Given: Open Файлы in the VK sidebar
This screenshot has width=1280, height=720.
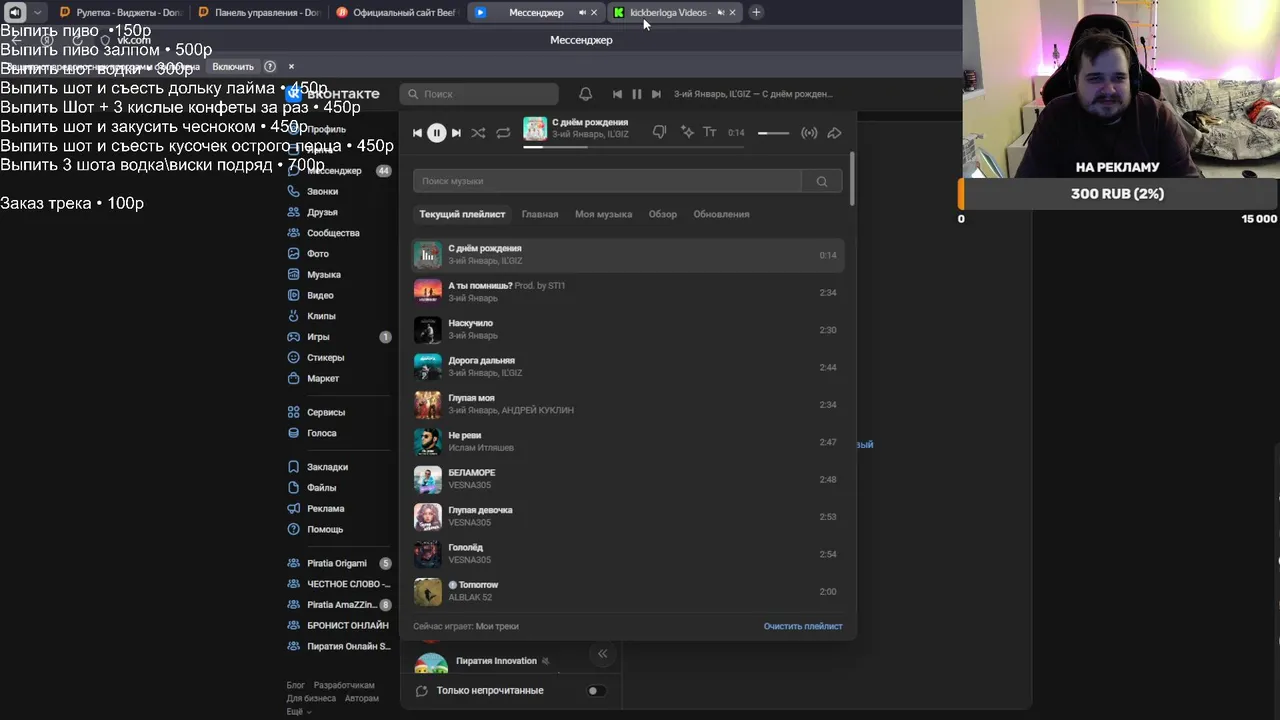Looking at the screenshot, I should click(321, 488).
